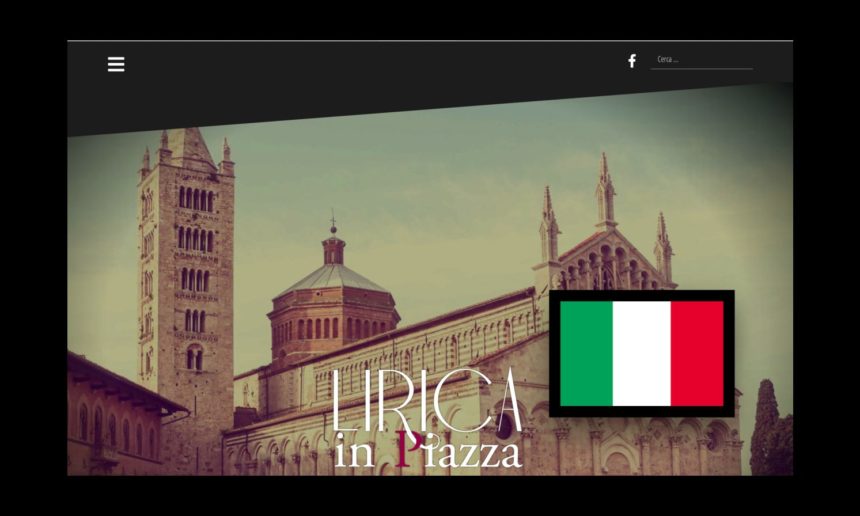Viewport: 860px width, 516px height.
Task: Click the white stripe of the Italian flag
Action: (x=641, y=353)
